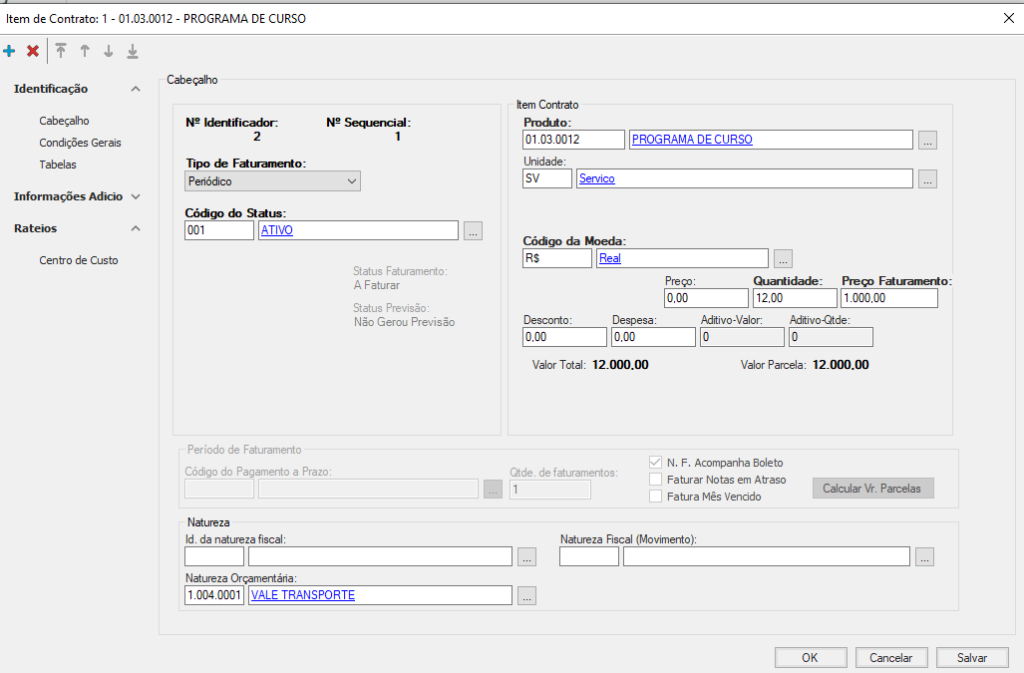Image resolution: width=1024 pixels, height=673 pixels.
Task: Collapse the Identificação section
Action: coord(136,89)
